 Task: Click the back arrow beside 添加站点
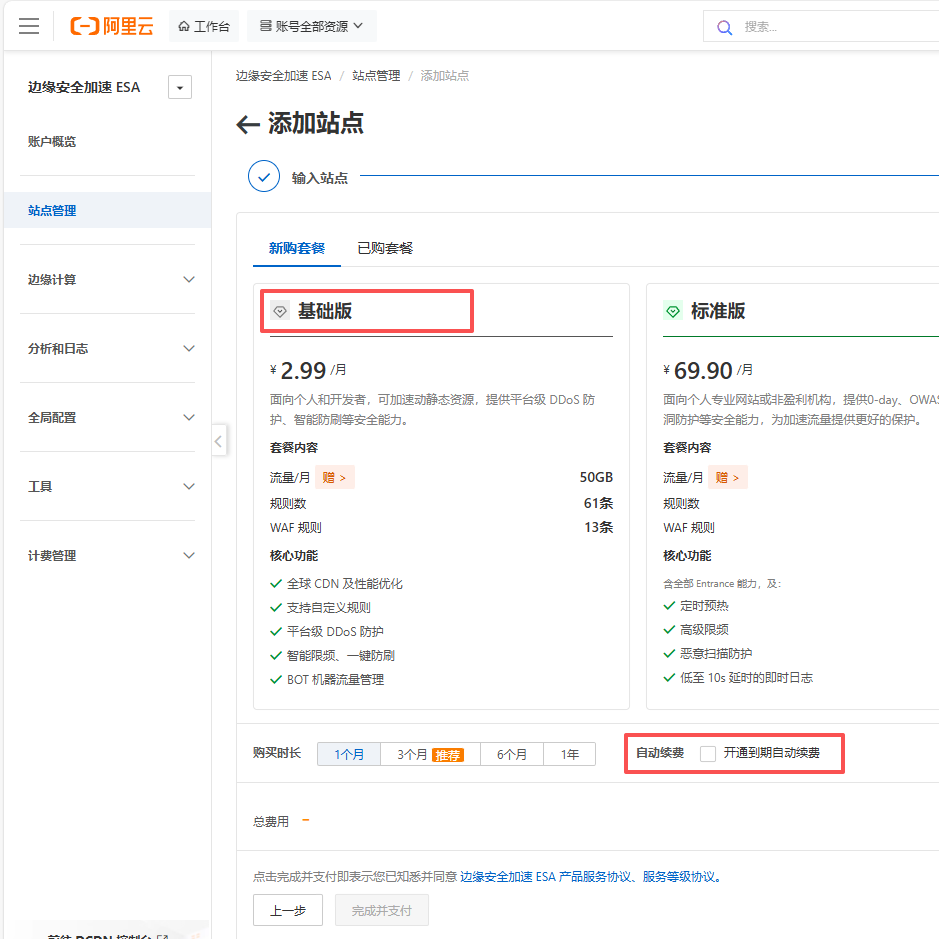pos(248,124)
